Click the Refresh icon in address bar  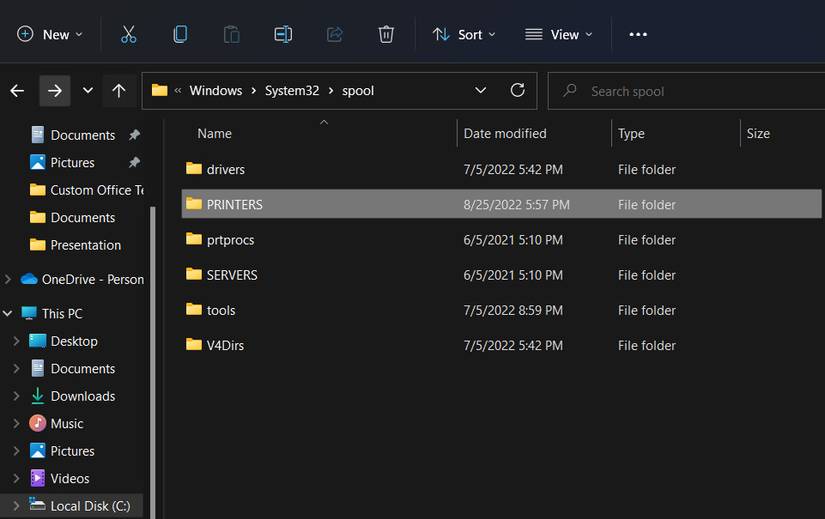(x=517, y=90)
